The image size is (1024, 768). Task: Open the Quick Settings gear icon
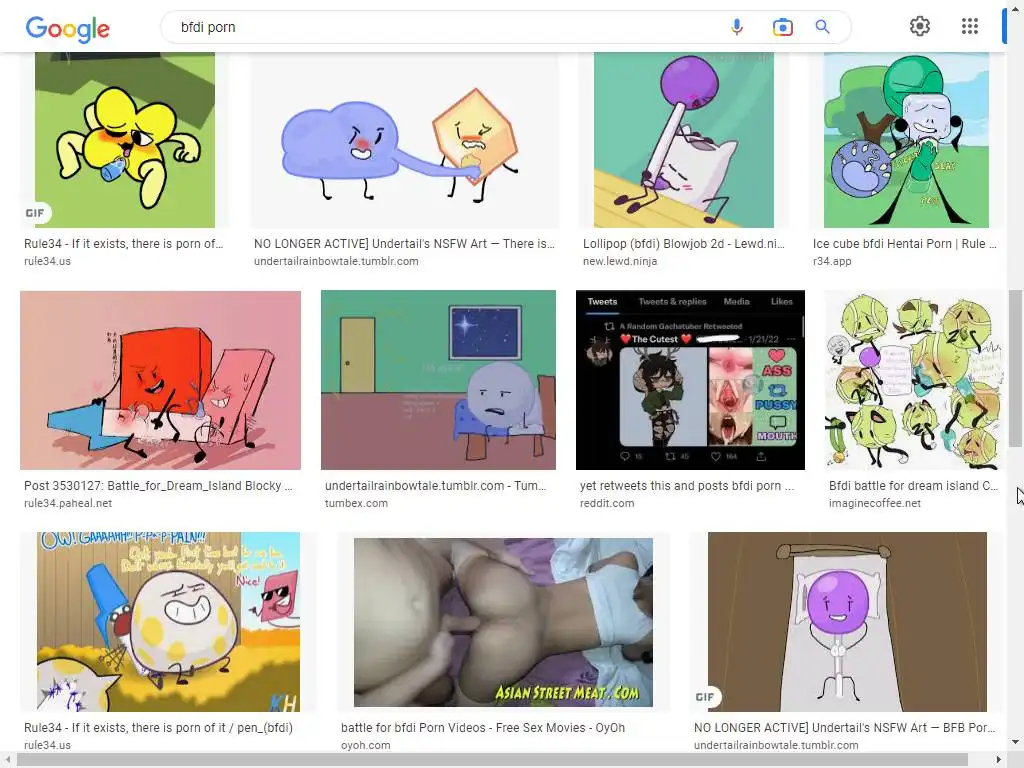(x=920, y=26)
